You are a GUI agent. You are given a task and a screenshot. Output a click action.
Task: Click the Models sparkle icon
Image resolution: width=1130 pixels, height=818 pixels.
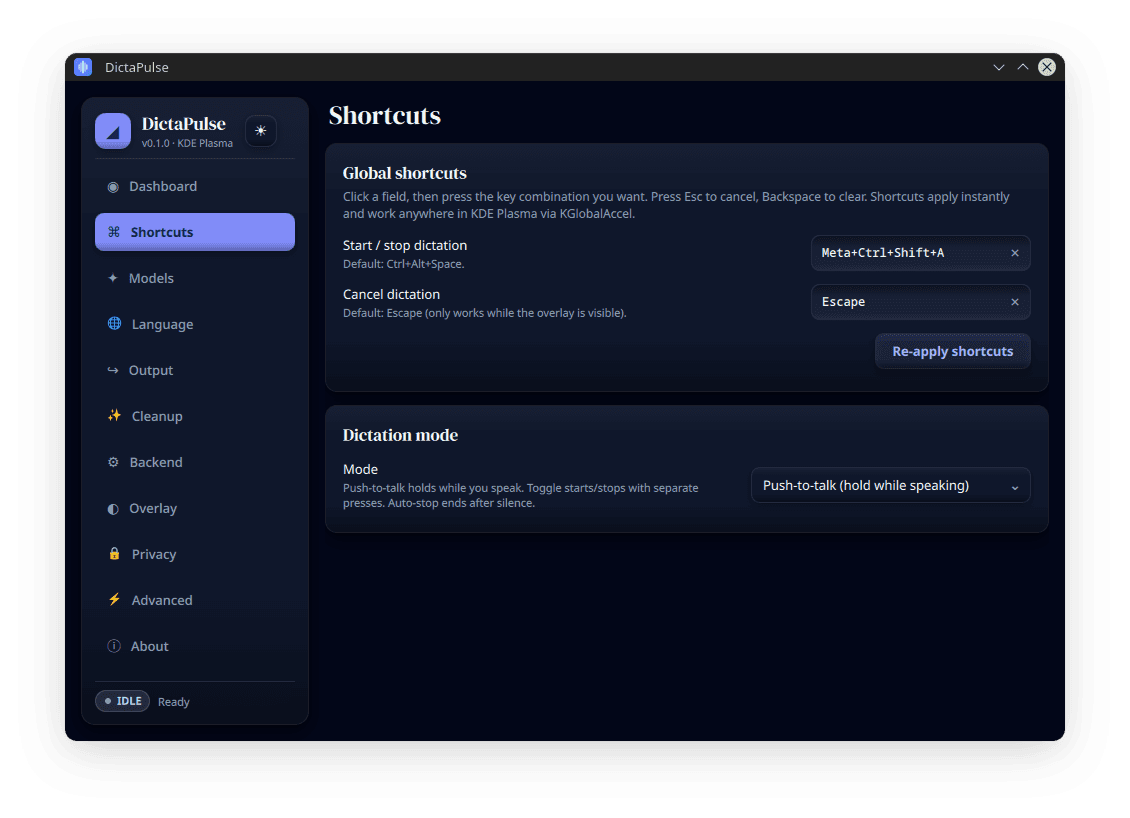(x=112, y=278)
